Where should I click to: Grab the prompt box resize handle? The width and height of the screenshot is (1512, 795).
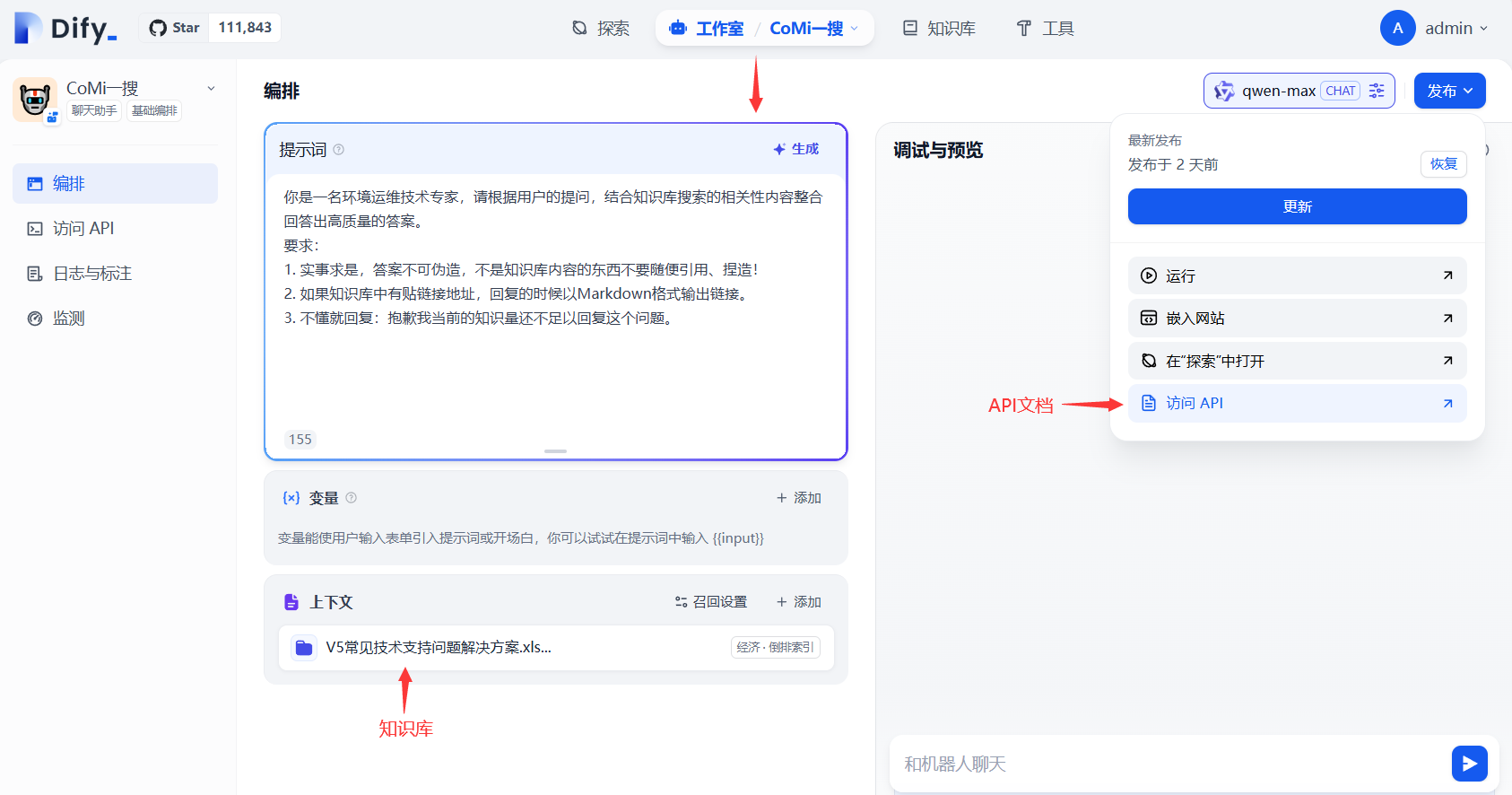pos(555,451)
